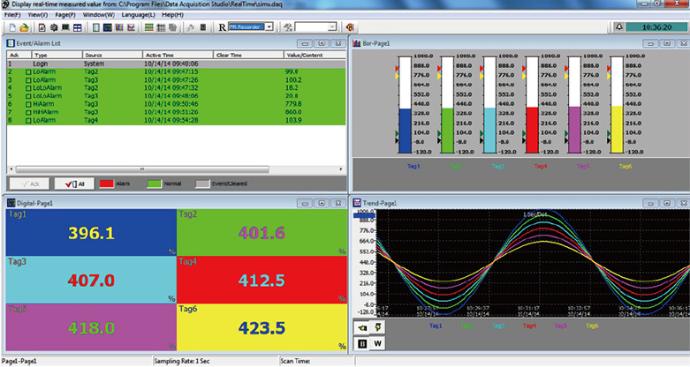Click the green list view toolbar icon
690x367 pixels.
coord(149,27)
